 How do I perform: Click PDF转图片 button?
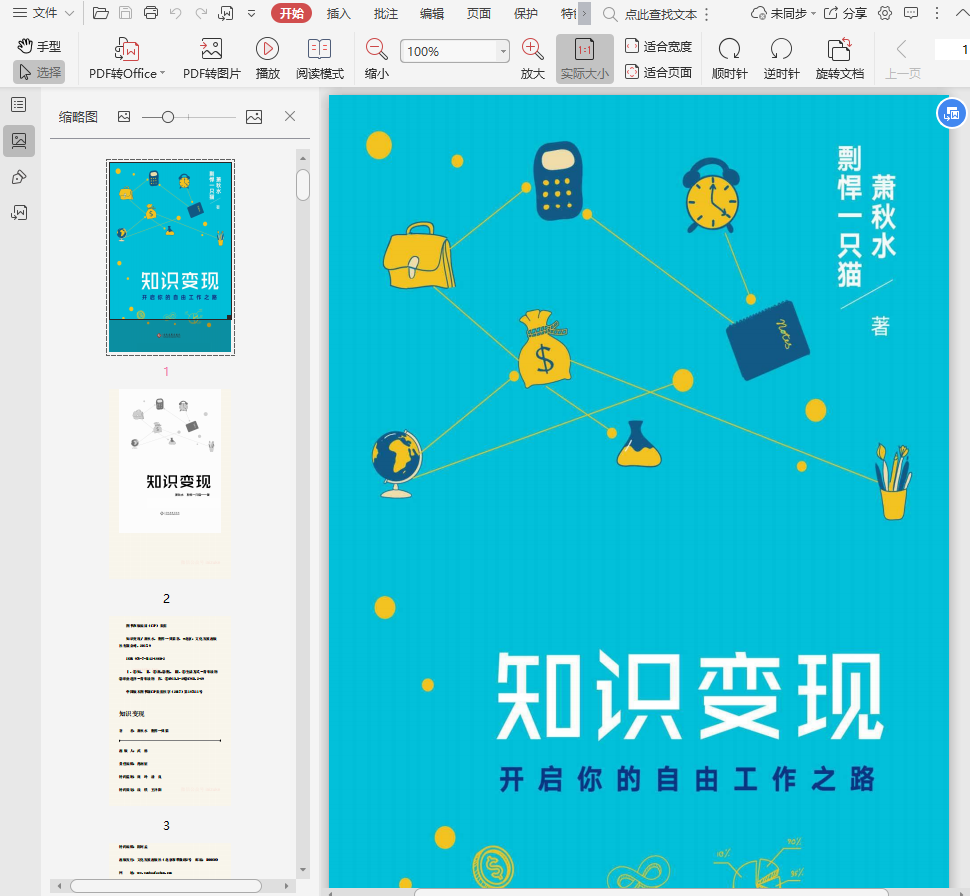(x=212, y=59)
